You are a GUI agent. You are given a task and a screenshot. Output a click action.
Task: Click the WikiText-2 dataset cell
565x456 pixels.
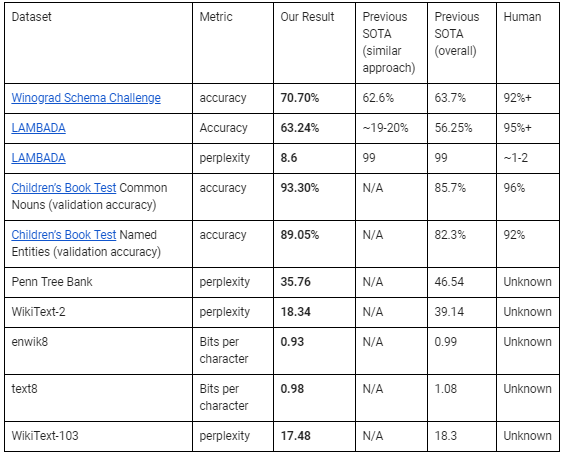coord(98,312)
